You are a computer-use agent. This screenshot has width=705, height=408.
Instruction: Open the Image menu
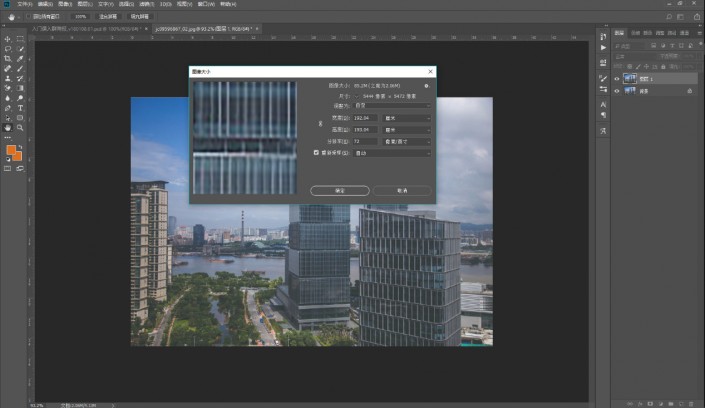point(65,4)
